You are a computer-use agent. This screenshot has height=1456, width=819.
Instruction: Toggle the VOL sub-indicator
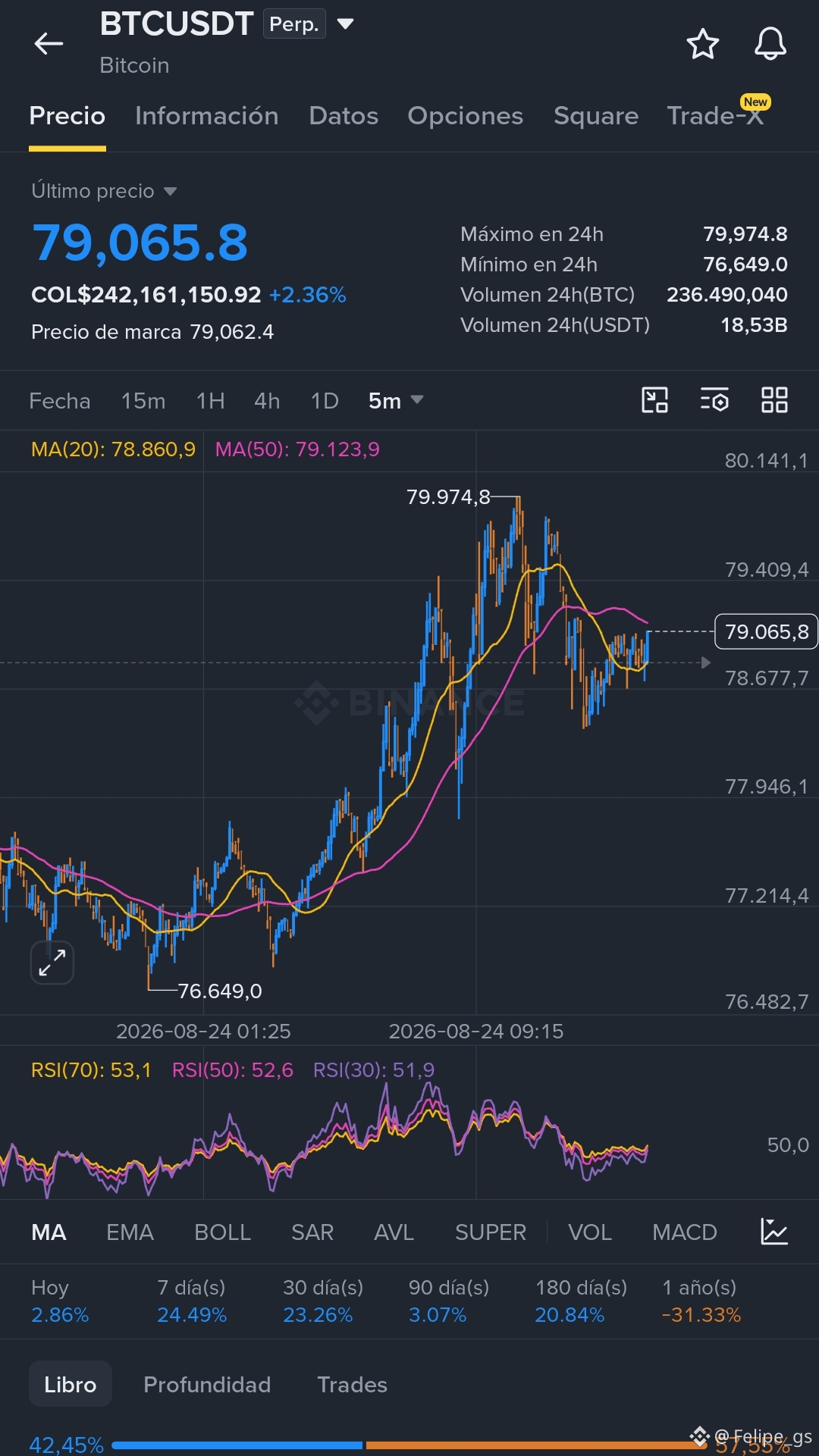point(590,1232)
